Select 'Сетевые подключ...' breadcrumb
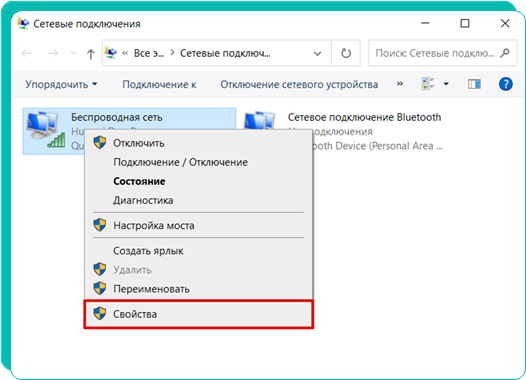 click(x=225, y=53)
